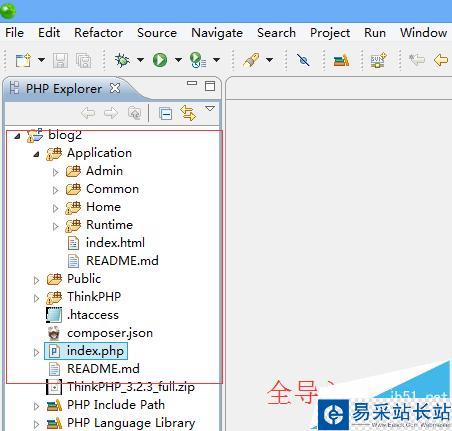Open the Source menu
The image size is (452, 431).
(x=157, y=33)
